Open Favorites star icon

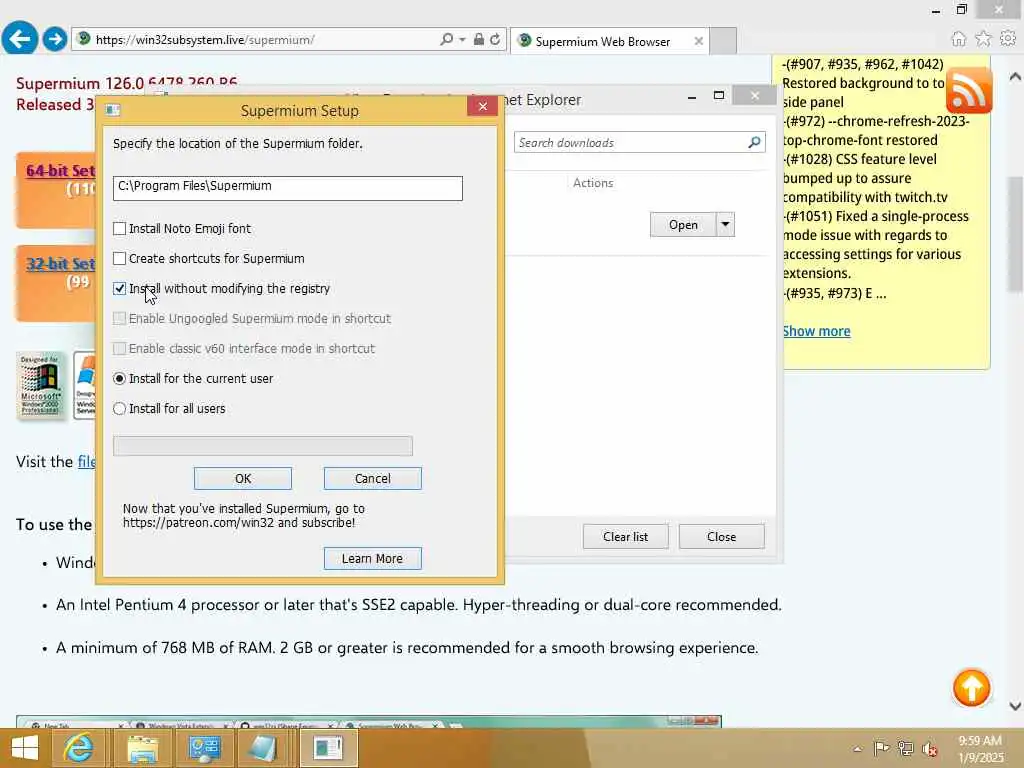pos(983,39)
